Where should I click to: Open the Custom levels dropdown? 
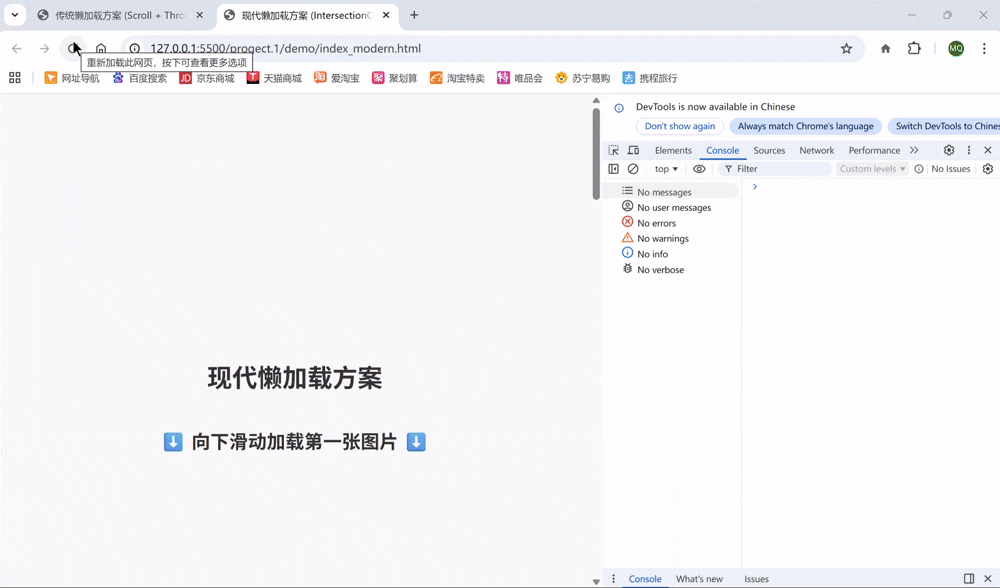pyautogui.click(x=871, y=169)
